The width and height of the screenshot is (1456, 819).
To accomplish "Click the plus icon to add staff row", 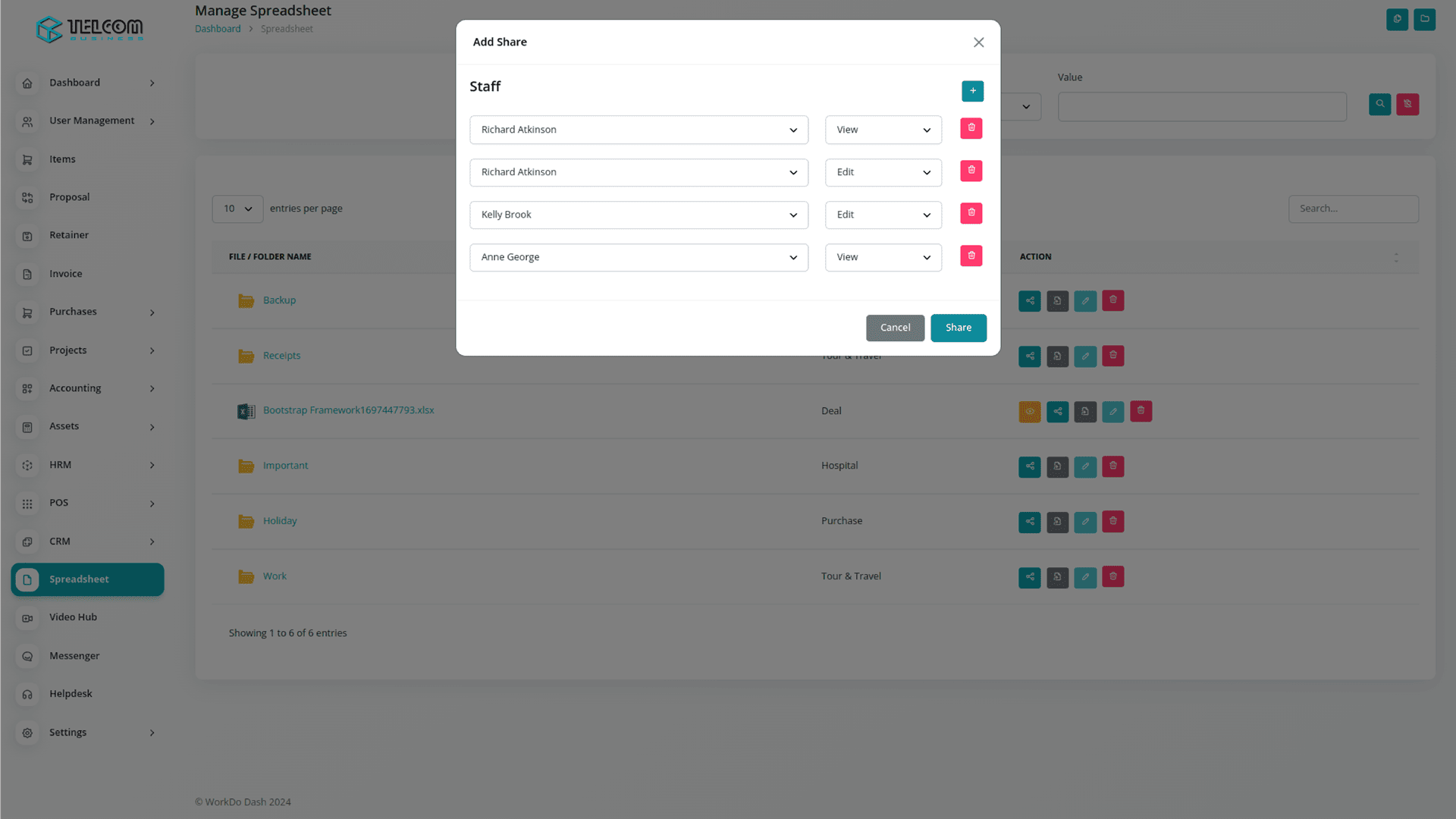I will 972,91.
